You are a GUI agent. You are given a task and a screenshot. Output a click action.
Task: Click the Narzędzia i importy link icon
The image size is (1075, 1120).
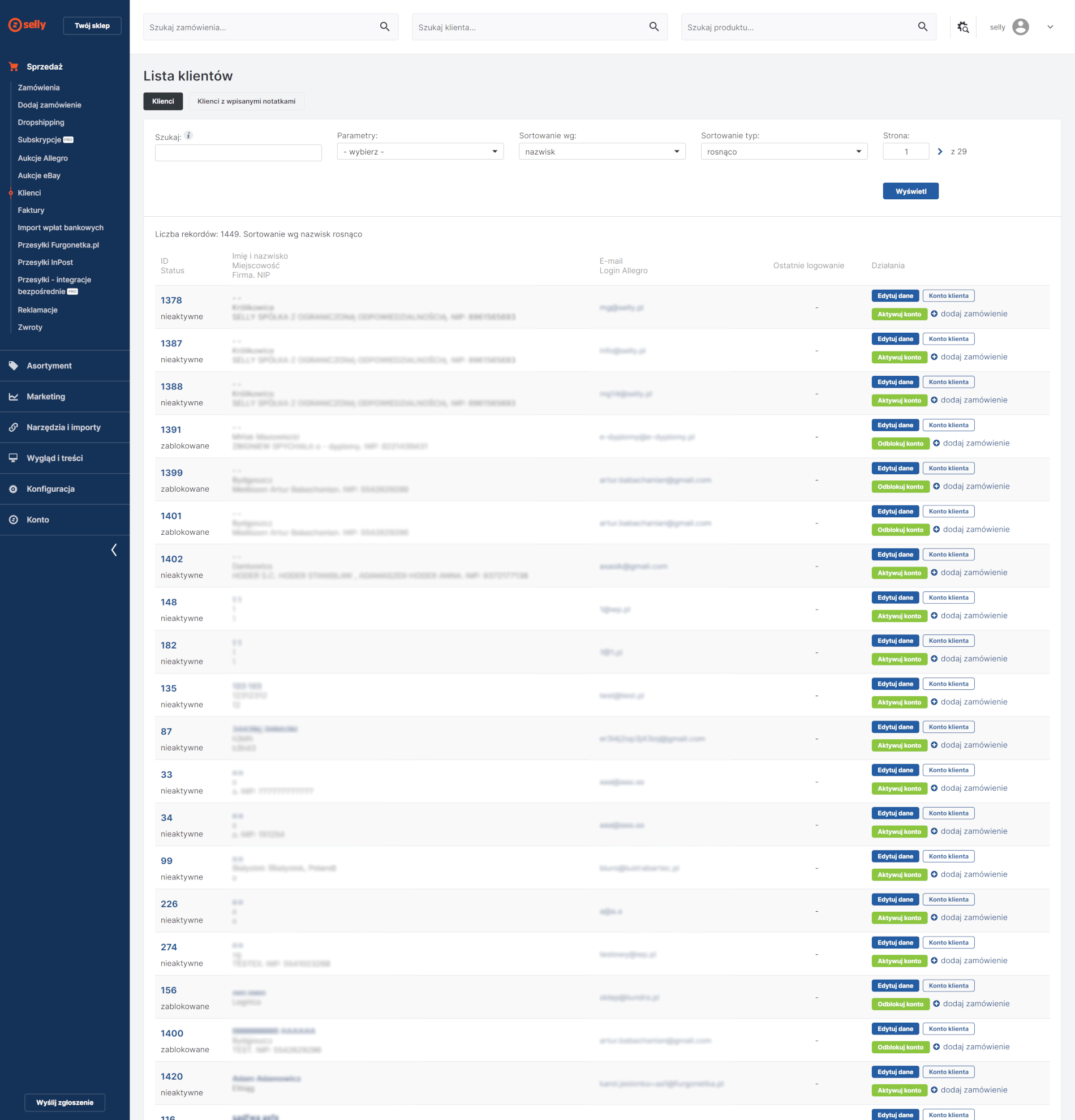tap(14, 427)
